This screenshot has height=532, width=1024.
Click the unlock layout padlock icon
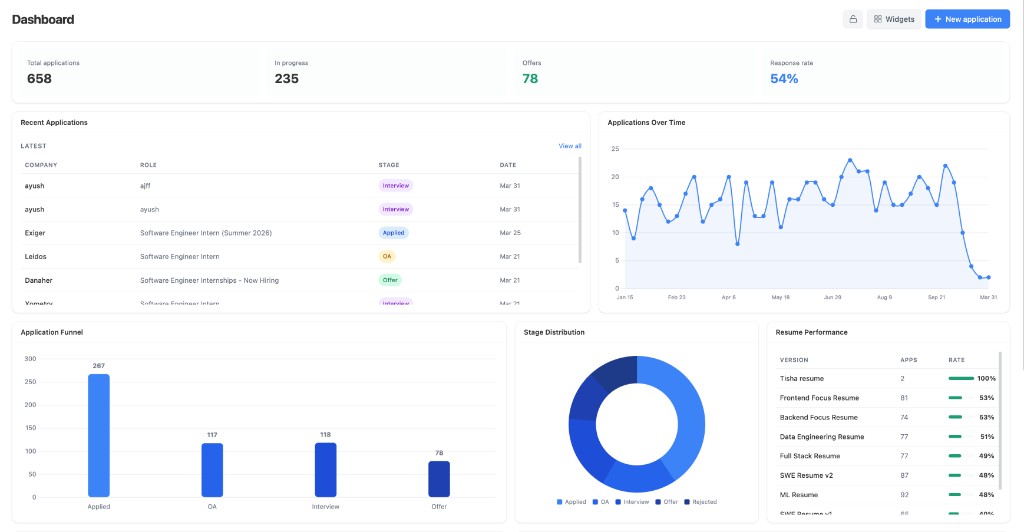coord(853,19)
